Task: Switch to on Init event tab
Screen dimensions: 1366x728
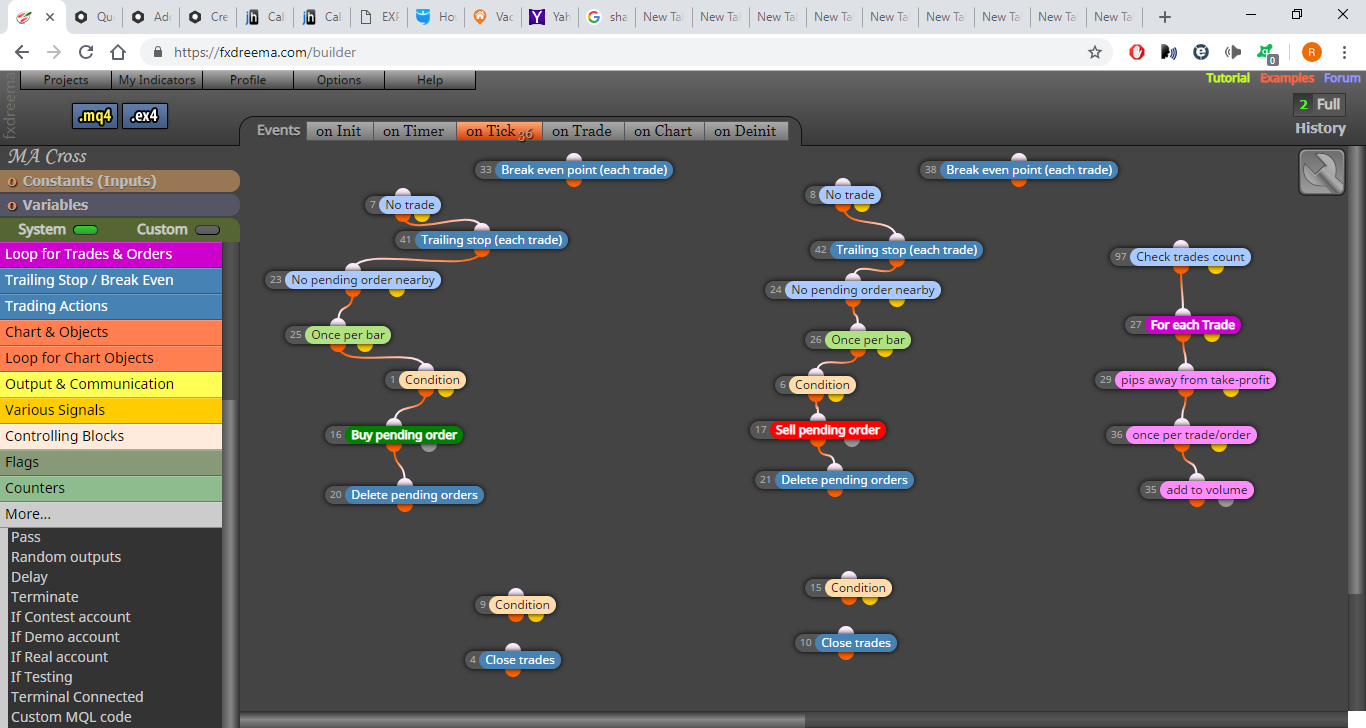Action: click(x=339, y=131)
